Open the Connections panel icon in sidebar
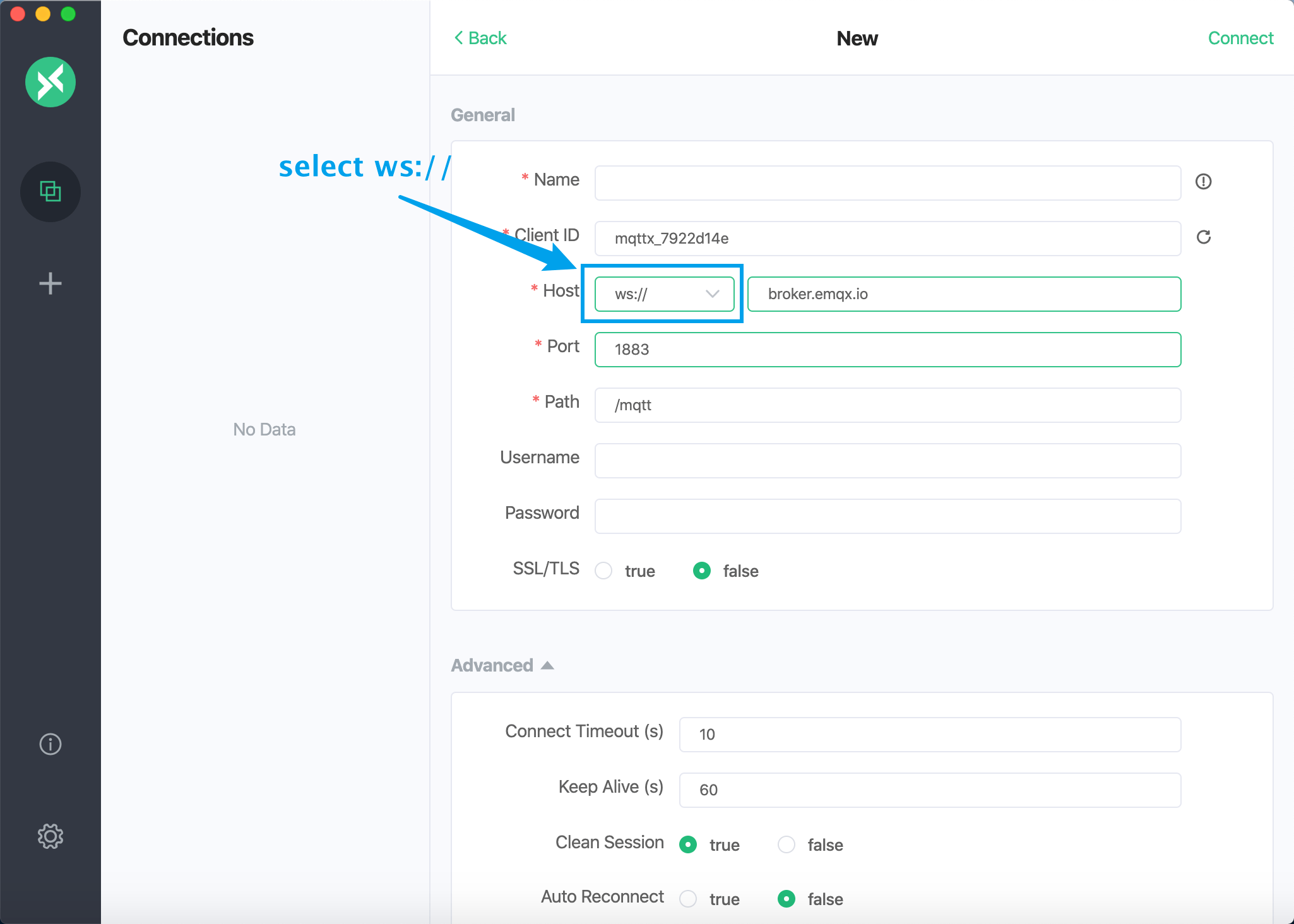1294x924 pixels. (x=50, y=192)
